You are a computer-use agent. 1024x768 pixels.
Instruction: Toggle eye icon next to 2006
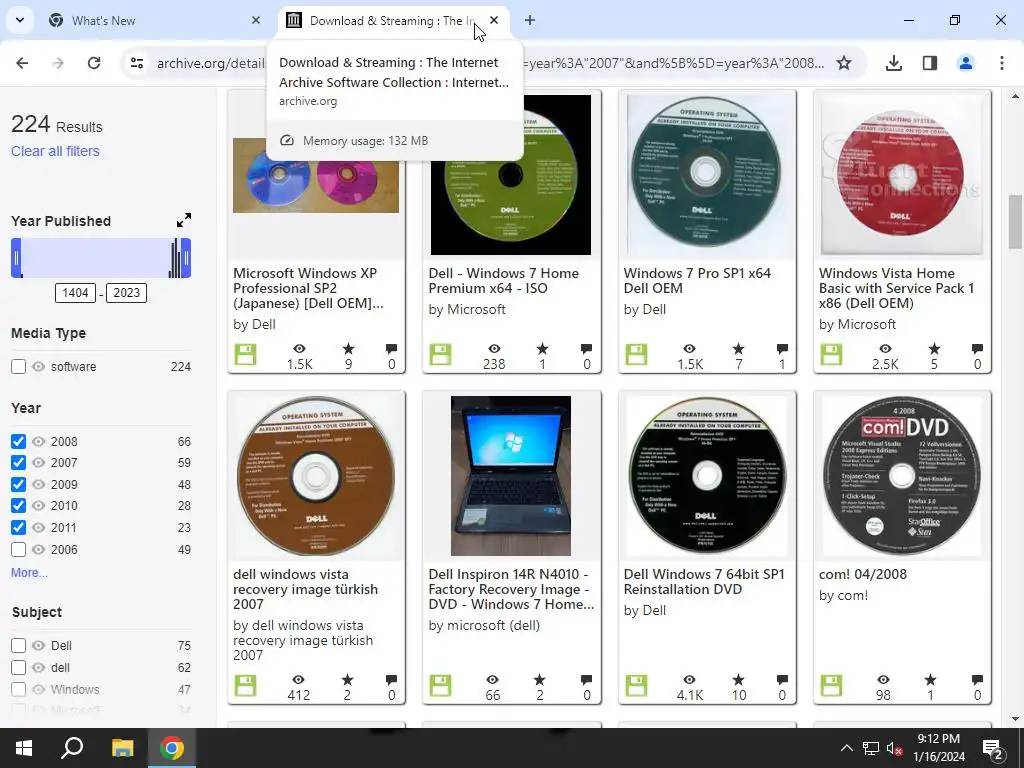pos(39,549)
